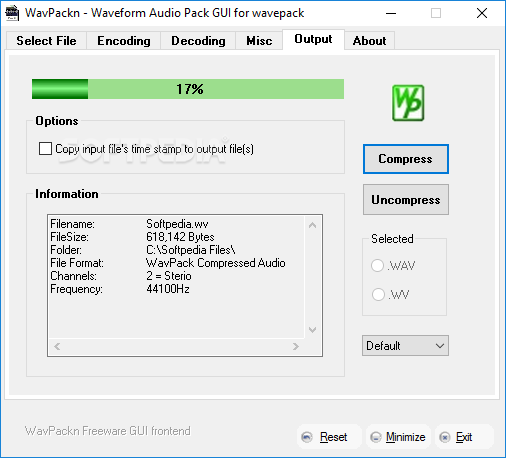The width and height of the screenshot is (506, 458).
Task: Click the WavPackn Freeware GUI frontend text
Action: [x=107, y=431]
